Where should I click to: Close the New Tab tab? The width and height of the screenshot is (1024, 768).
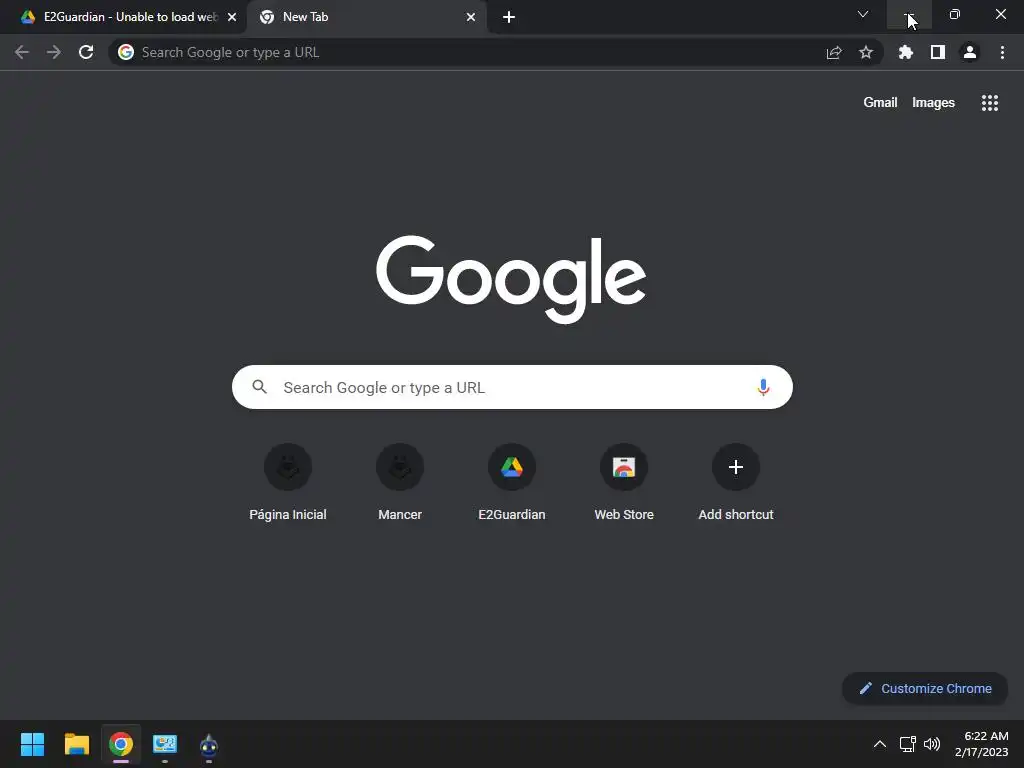click(x=471, y=17)
